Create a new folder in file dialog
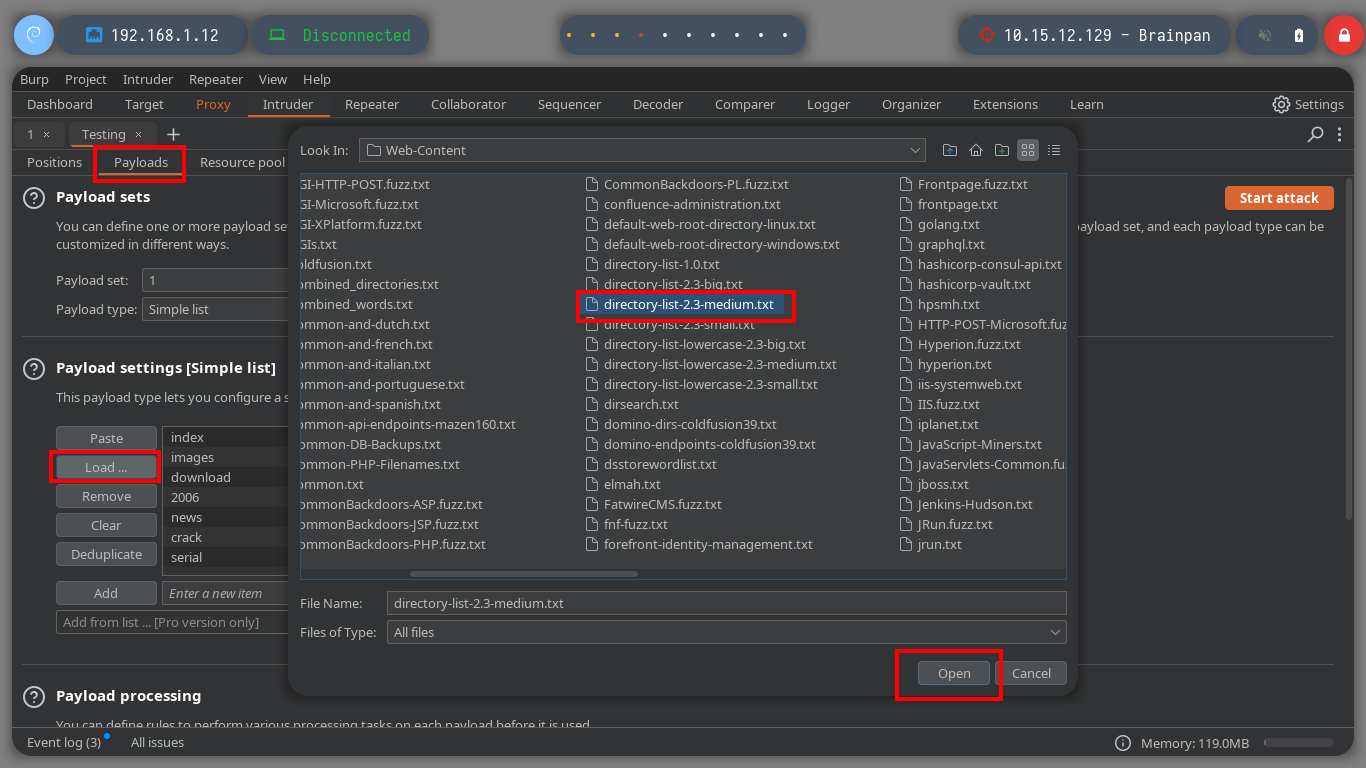The height and width of the screenshot is (768, 1366). click(x=1002, y=150)
